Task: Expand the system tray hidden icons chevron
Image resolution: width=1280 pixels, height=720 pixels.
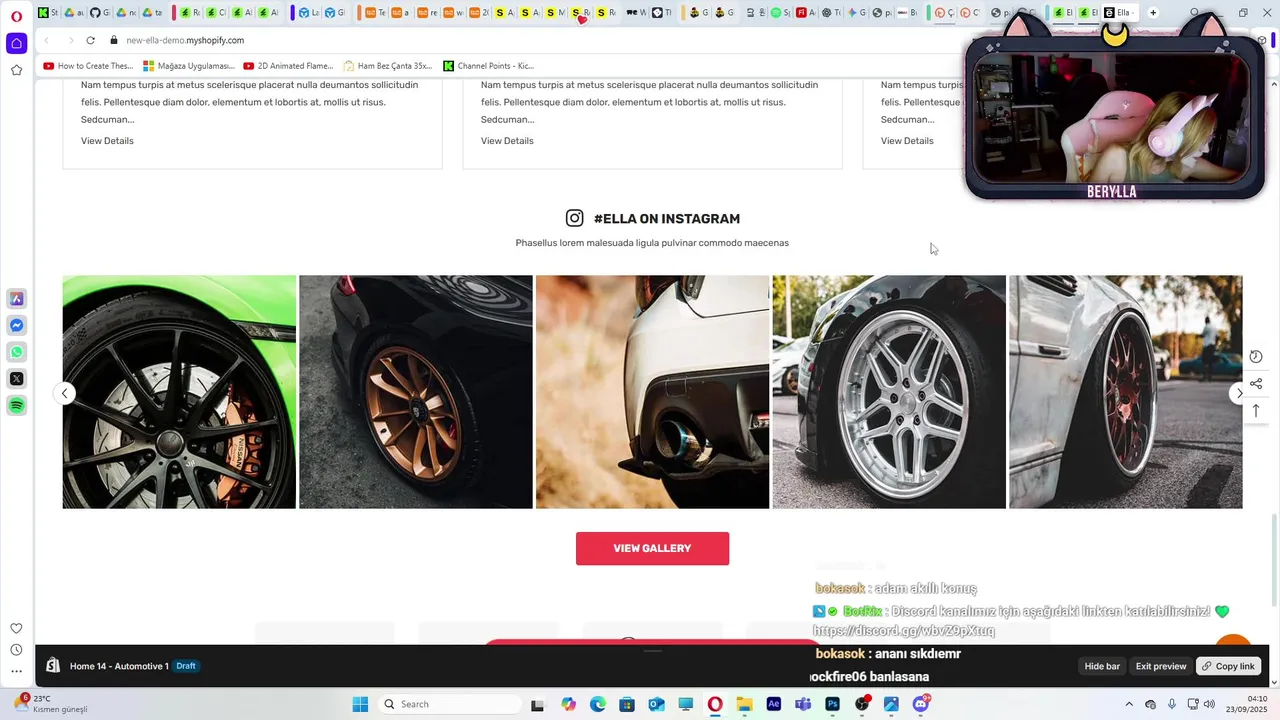Action: click(x=1129, y=704)
